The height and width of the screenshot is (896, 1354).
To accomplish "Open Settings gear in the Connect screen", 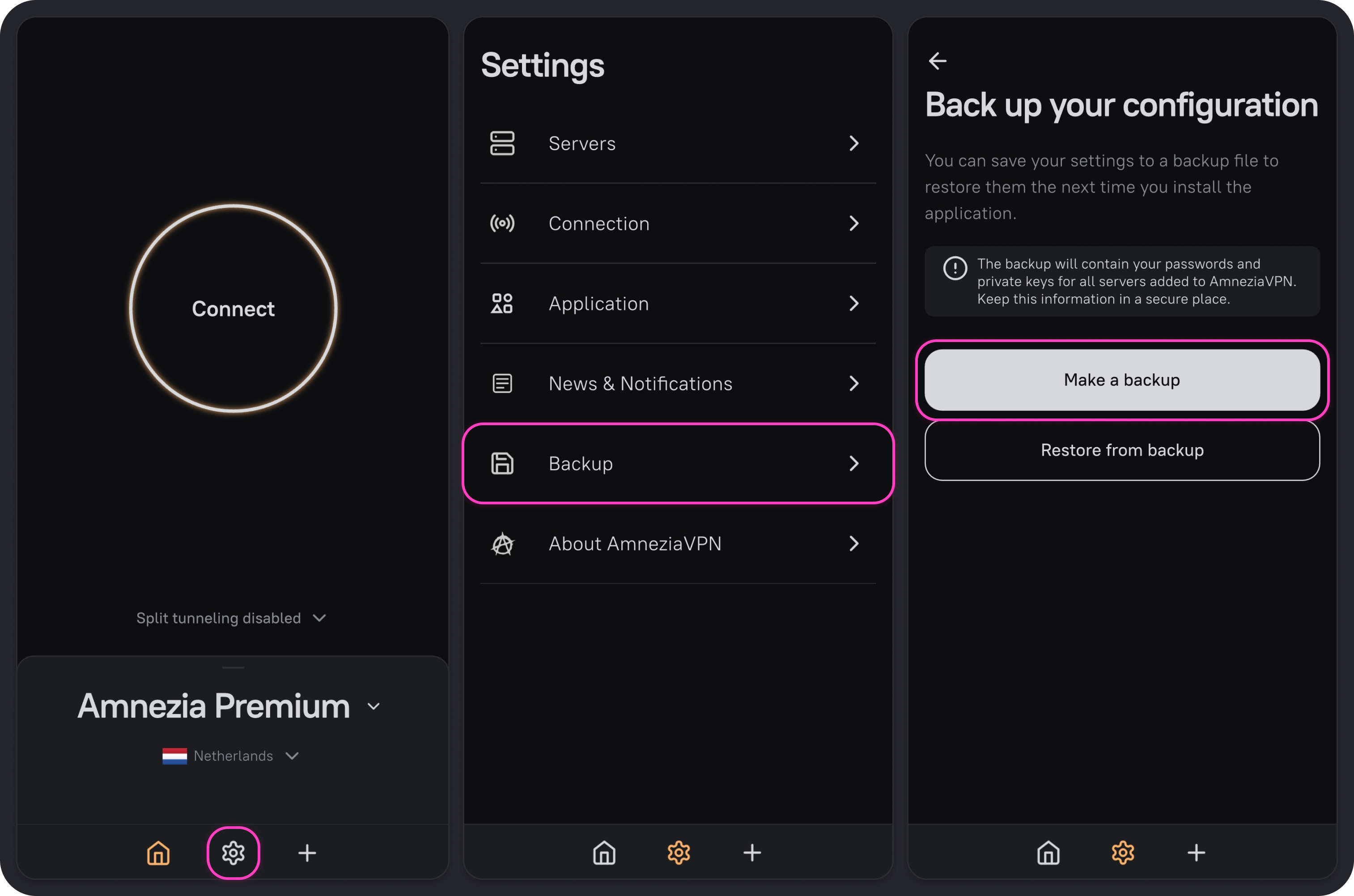I will pyautogui.click(x=233, y=853).
